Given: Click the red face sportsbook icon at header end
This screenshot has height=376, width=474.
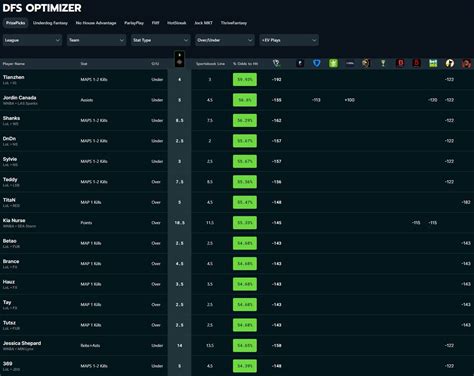Looking at the screenshot, I should (x=466, y=63).
